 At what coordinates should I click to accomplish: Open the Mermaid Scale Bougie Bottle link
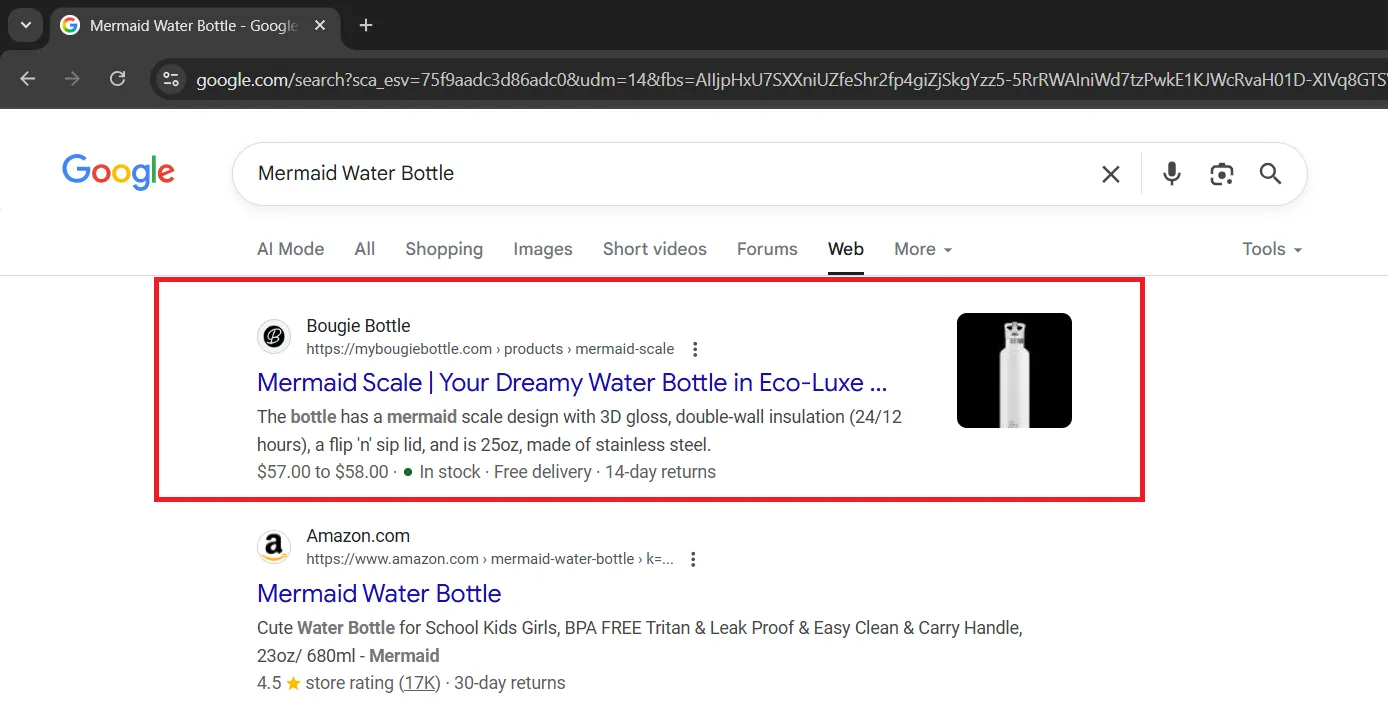572,383
